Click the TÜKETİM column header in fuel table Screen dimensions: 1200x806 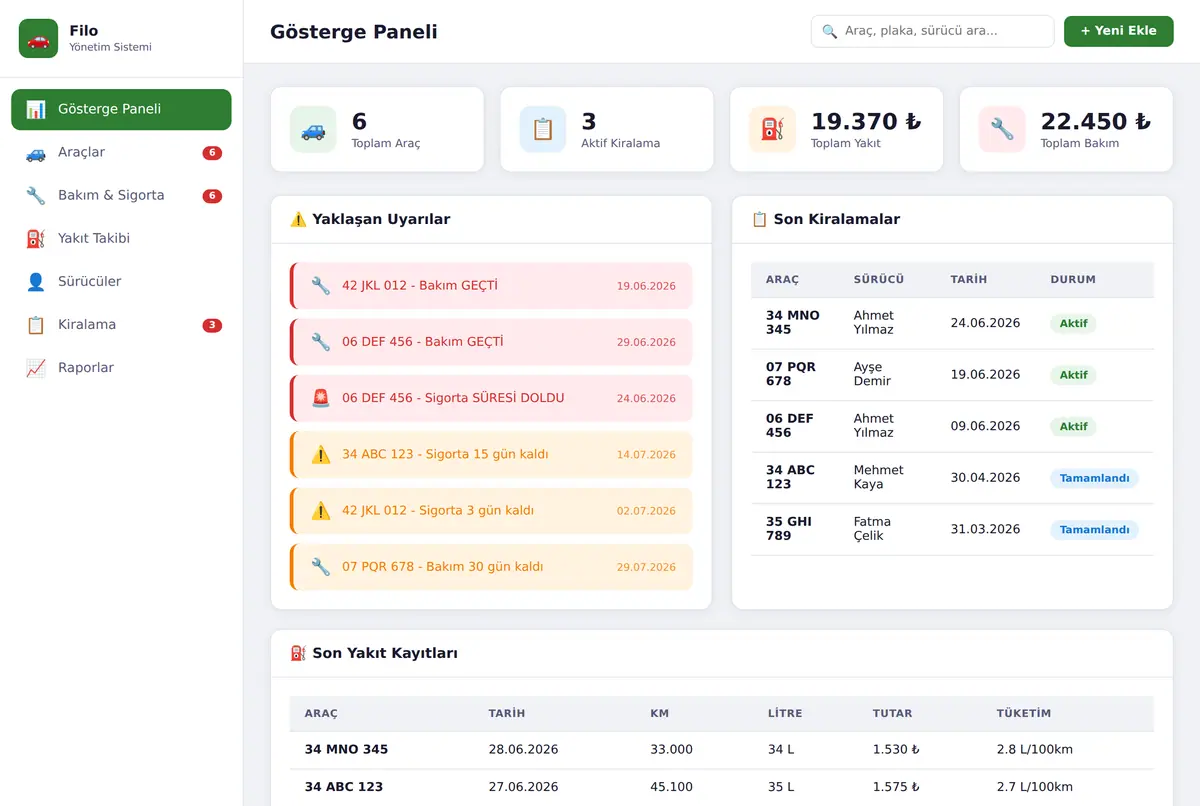pyautogui.click(x=1024, y=714)
